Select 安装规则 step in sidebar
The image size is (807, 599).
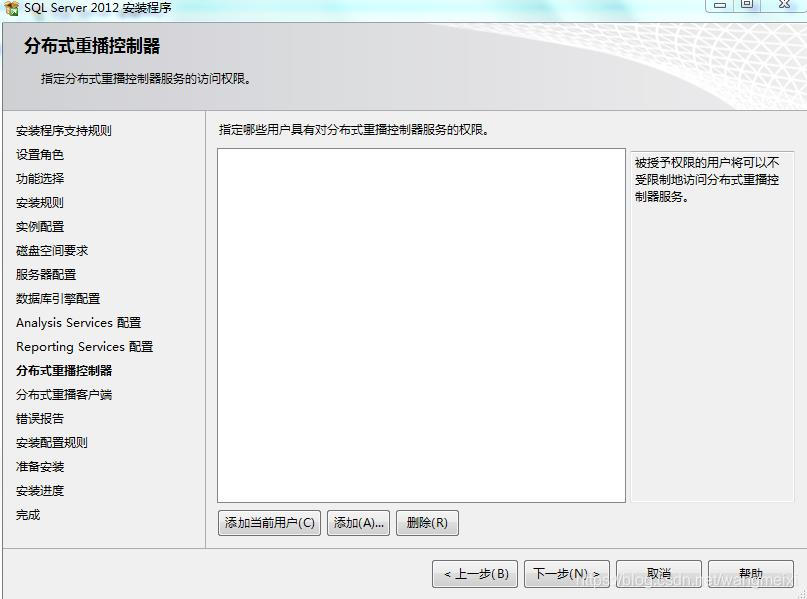click(40, 203)
